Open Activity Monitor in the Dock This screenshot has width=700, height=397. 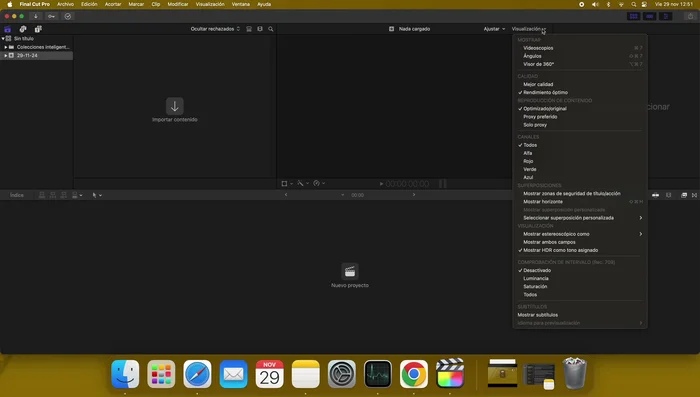pyautogui.click(x=378, y=373)
